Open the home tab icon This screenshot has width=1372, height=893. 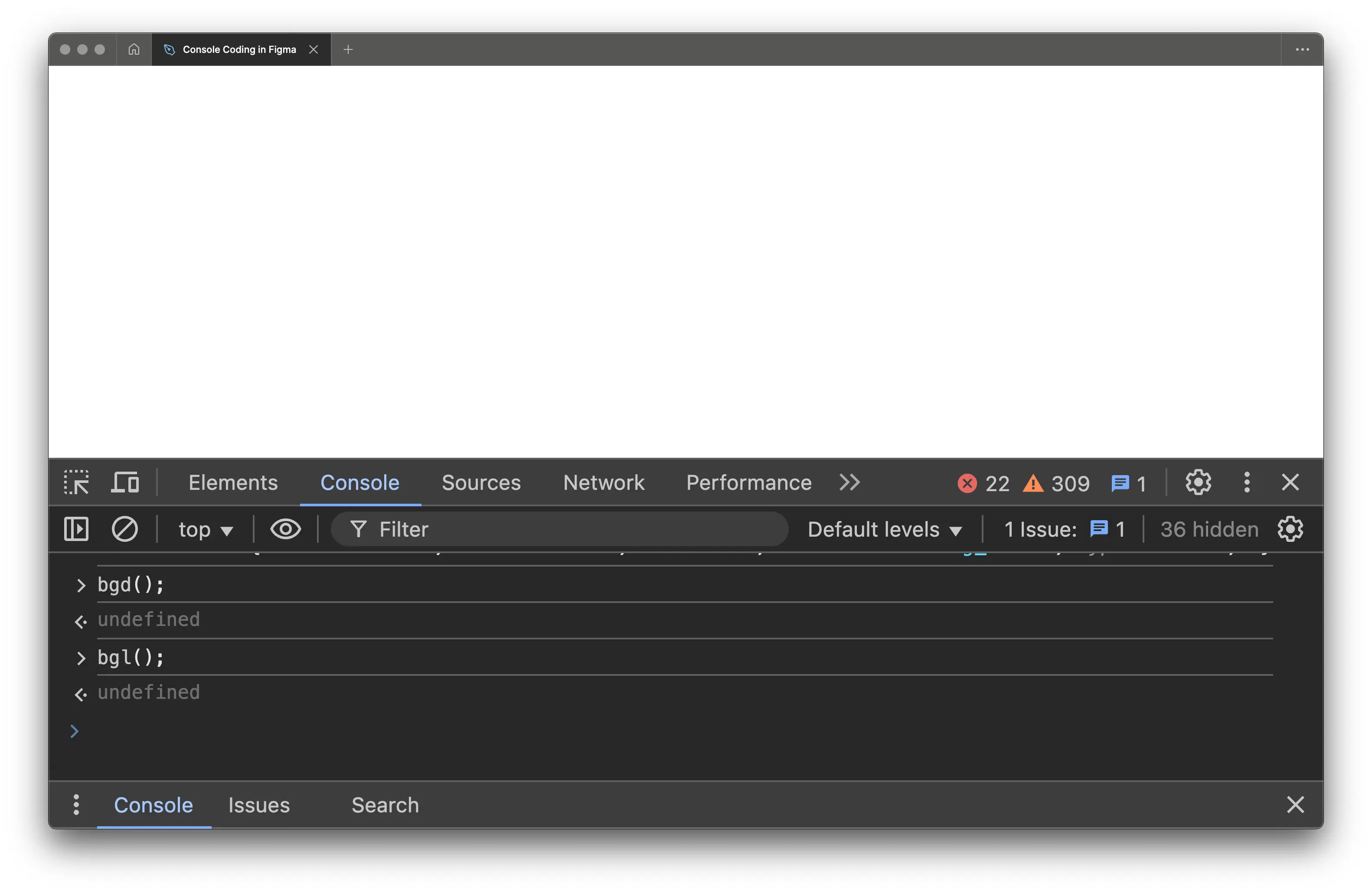pyautogui.click(x=134, y=49)
